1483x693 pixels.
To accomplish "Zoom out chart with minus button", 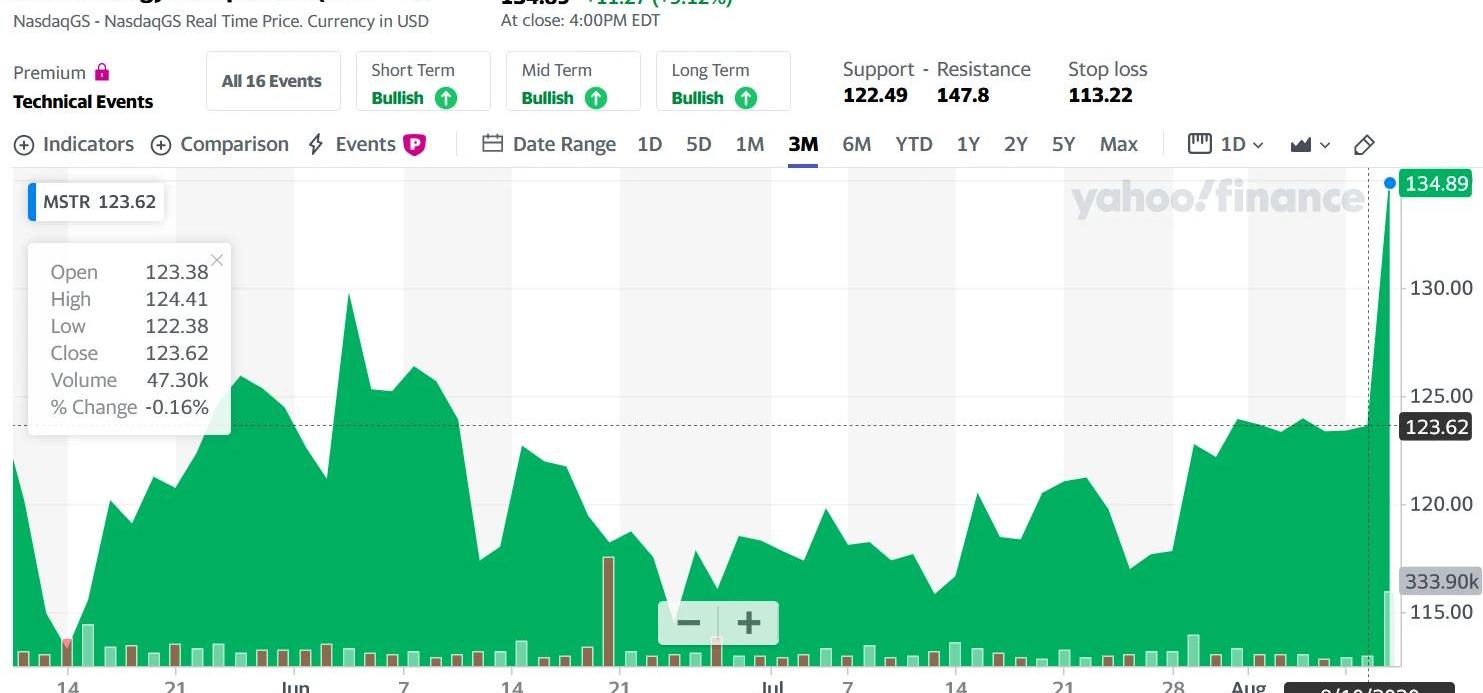I will (688, 623).
